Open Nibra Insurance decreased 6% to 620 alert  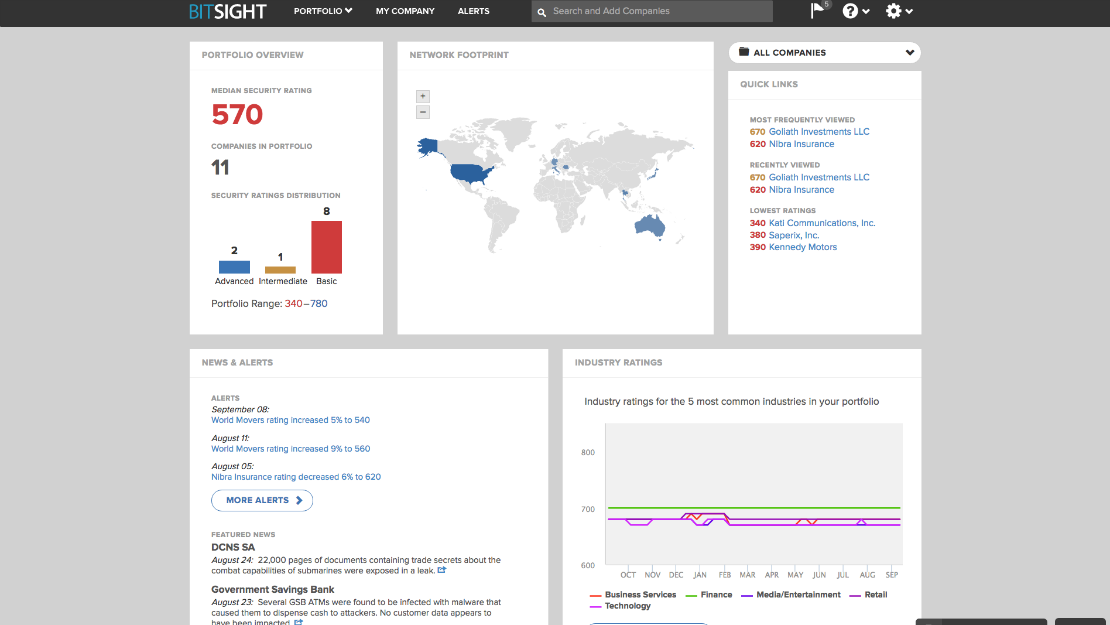click(296, 477)
